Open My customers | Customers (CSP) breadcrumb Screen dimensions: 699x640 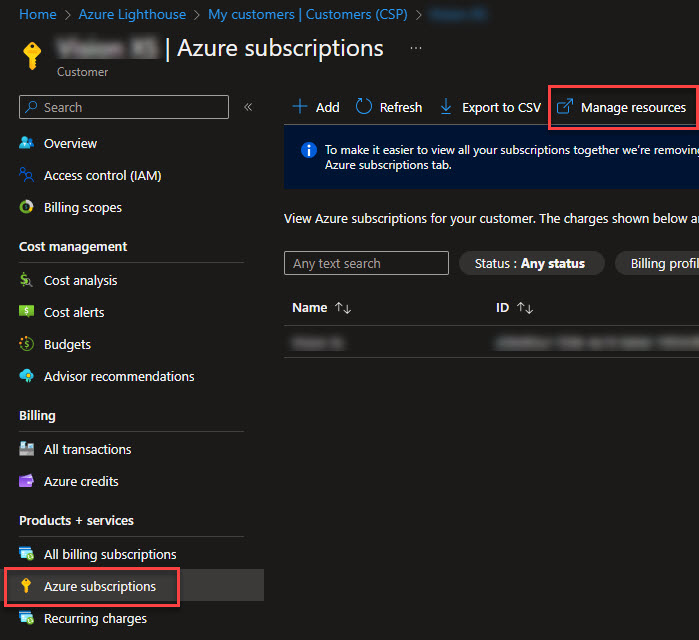point(308,14)
